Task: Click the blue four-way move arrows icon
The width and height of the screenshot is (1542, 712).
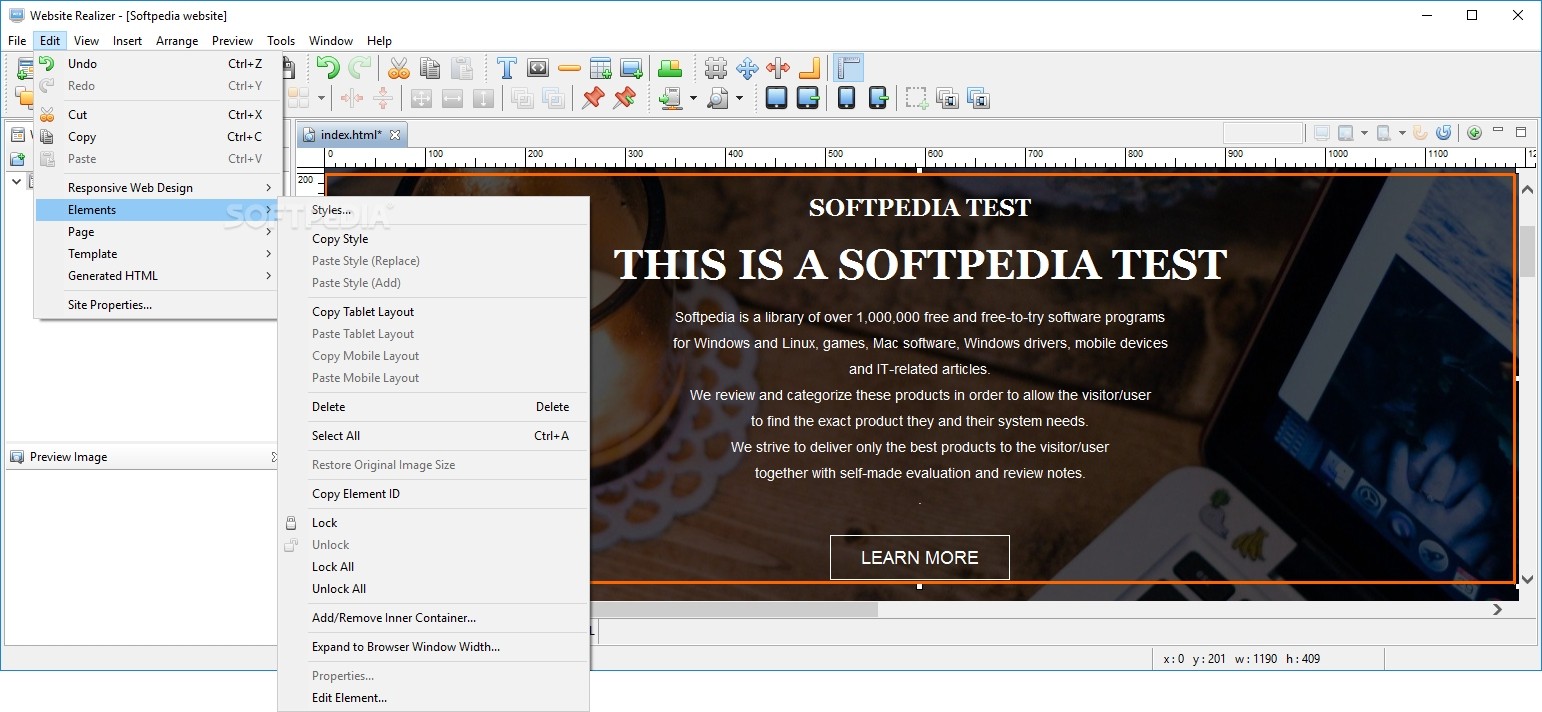Action: tap(747, 68)
